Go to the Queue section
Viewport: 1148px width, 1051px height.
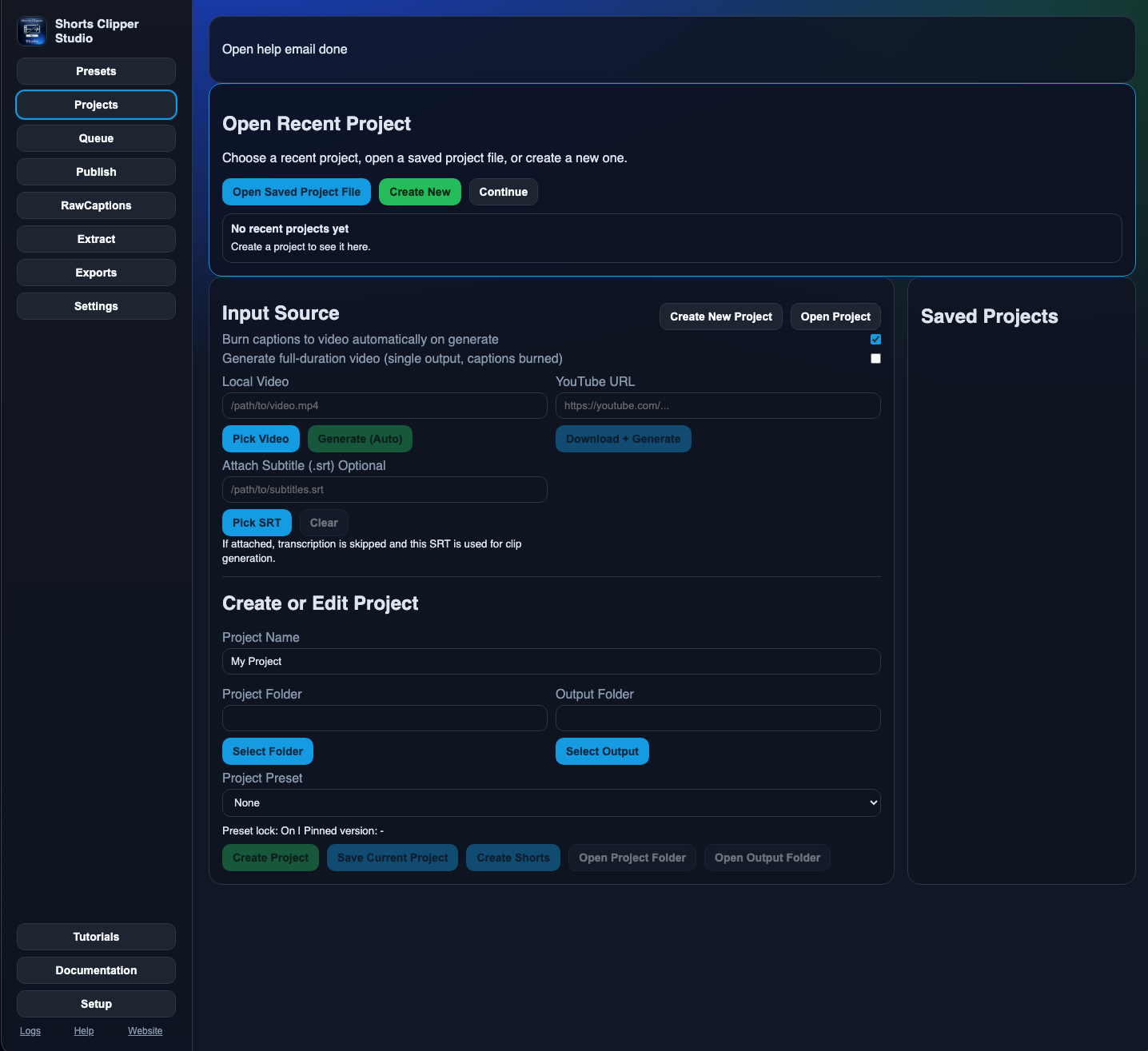click(96, 138)
